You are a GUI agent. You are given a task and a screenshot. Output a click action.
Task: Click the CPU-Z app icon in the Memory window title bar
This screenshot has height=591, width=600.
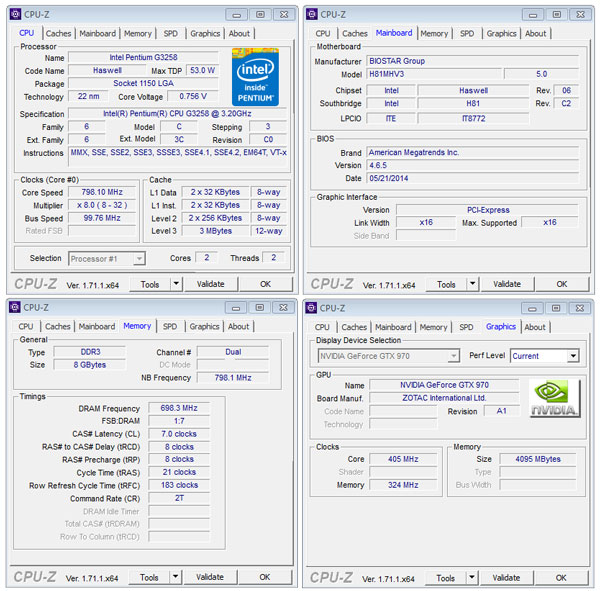tap(15, 307)
